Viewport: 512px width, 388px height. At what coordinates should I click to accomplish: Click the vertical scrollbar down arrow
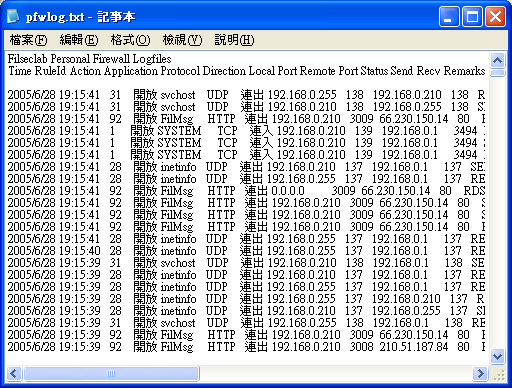(497, 356)
